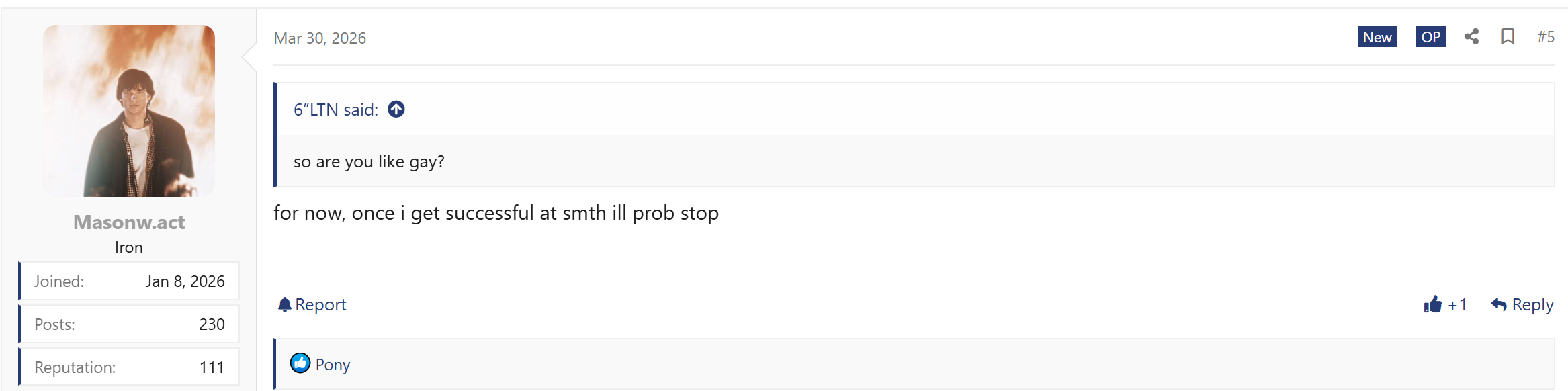Click the "6"LTN said:" quote header

[x=336, y=110]
